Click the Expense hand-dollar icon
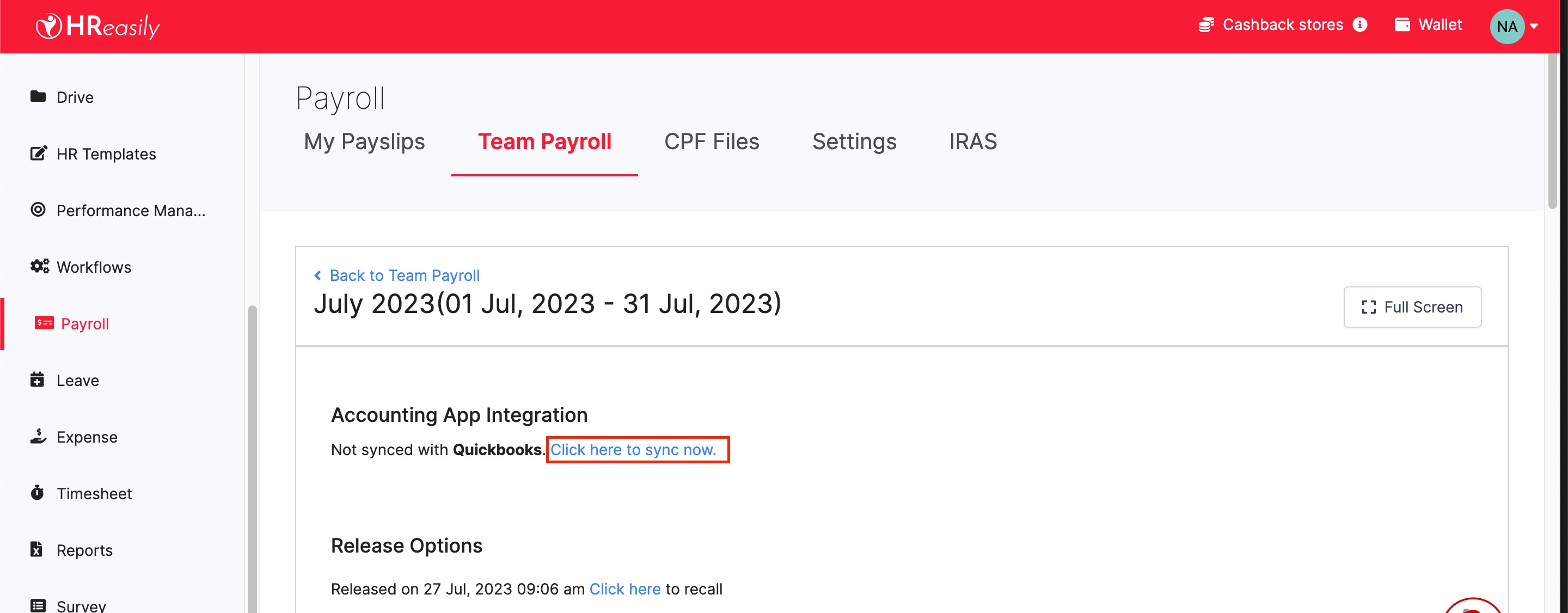 [x=38, y=436]
